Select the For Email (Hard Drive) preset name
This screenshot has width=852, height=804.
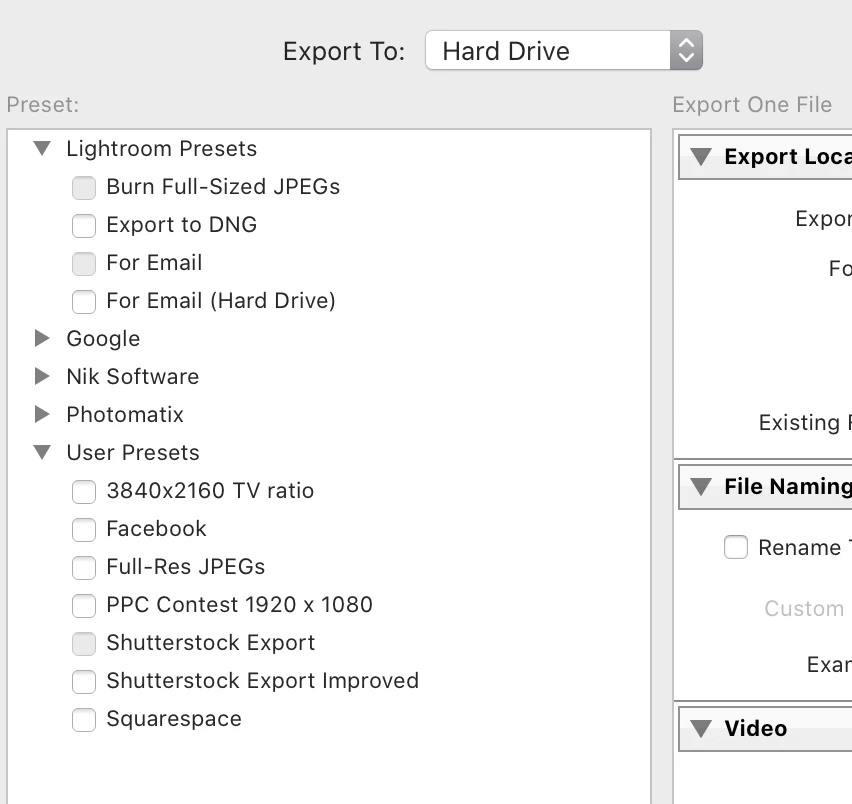pyautogui.click(x=221, y=300)
